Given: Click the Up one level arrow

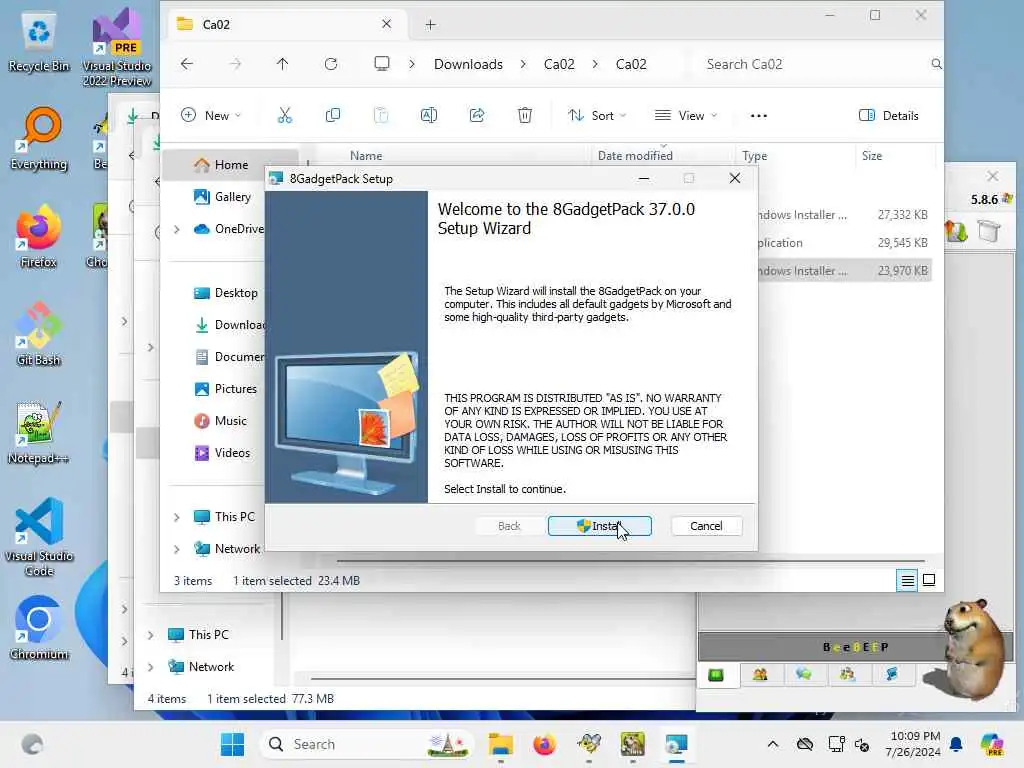Looking at the screenshot, I should point(282,64).
